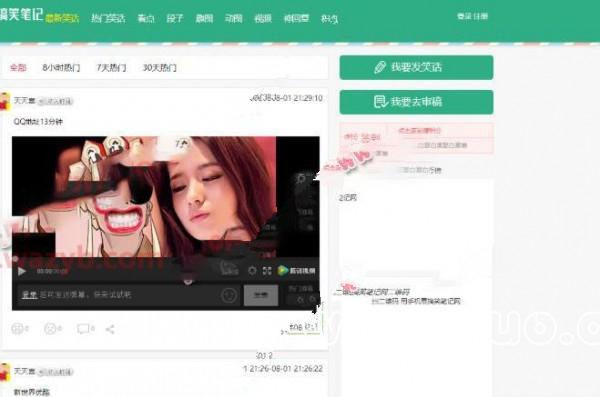Click the video seek bar handle

188,281
